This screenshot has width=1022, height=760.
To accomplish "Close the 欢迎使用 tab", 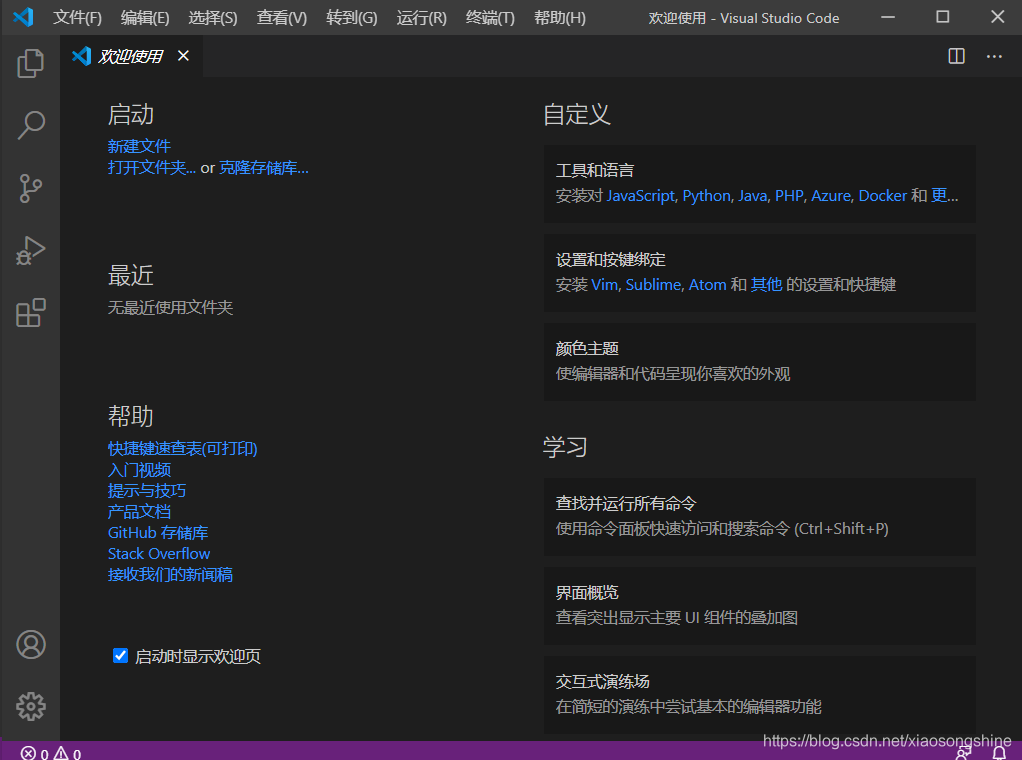I will pos(183,56).
